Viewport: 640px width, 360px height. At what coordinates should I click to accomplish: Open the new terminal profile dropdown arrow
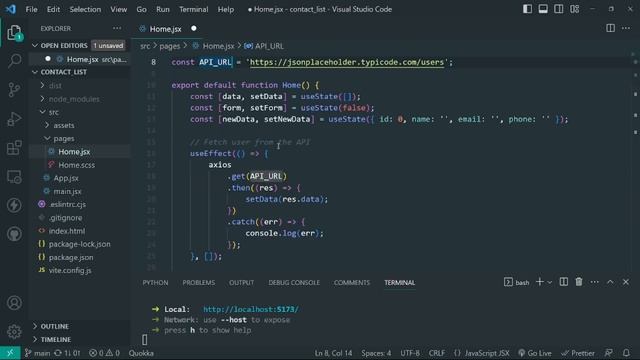tap(549, 282)
